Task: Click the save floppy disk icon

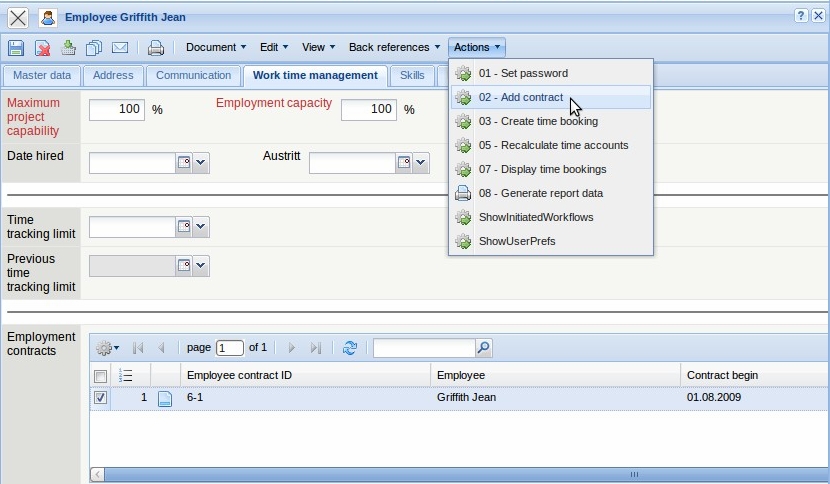Action: tap(16, 47)
